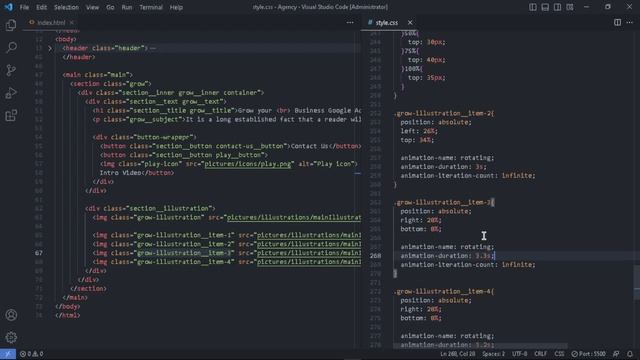Click line number 268 in style.css
Screen dimensions: 640x360
tap(375, 256)
